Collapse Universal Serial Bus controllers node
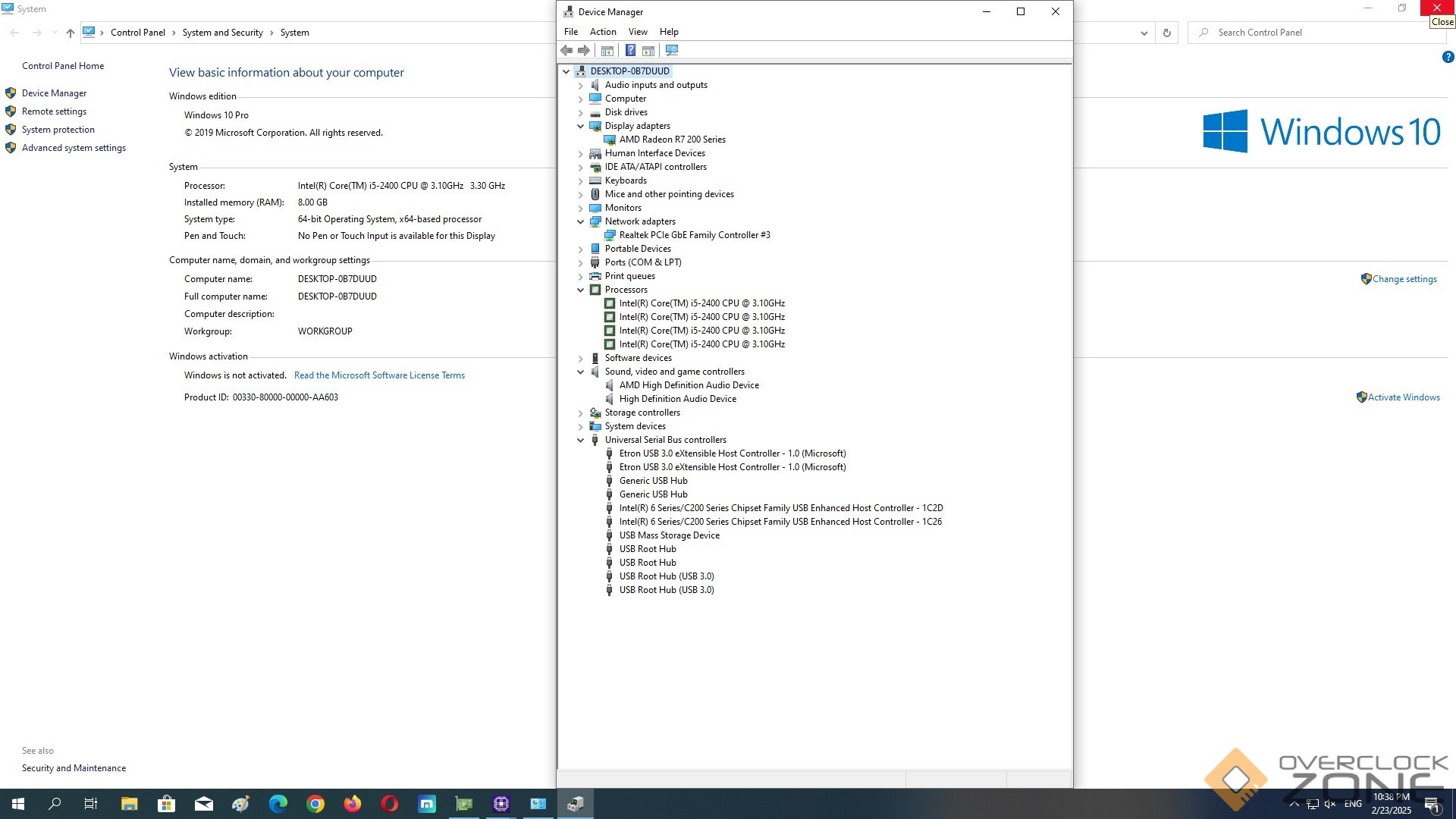Viewport: 1456px width, 819px height. pyautogui.click(x=581, y=440)
